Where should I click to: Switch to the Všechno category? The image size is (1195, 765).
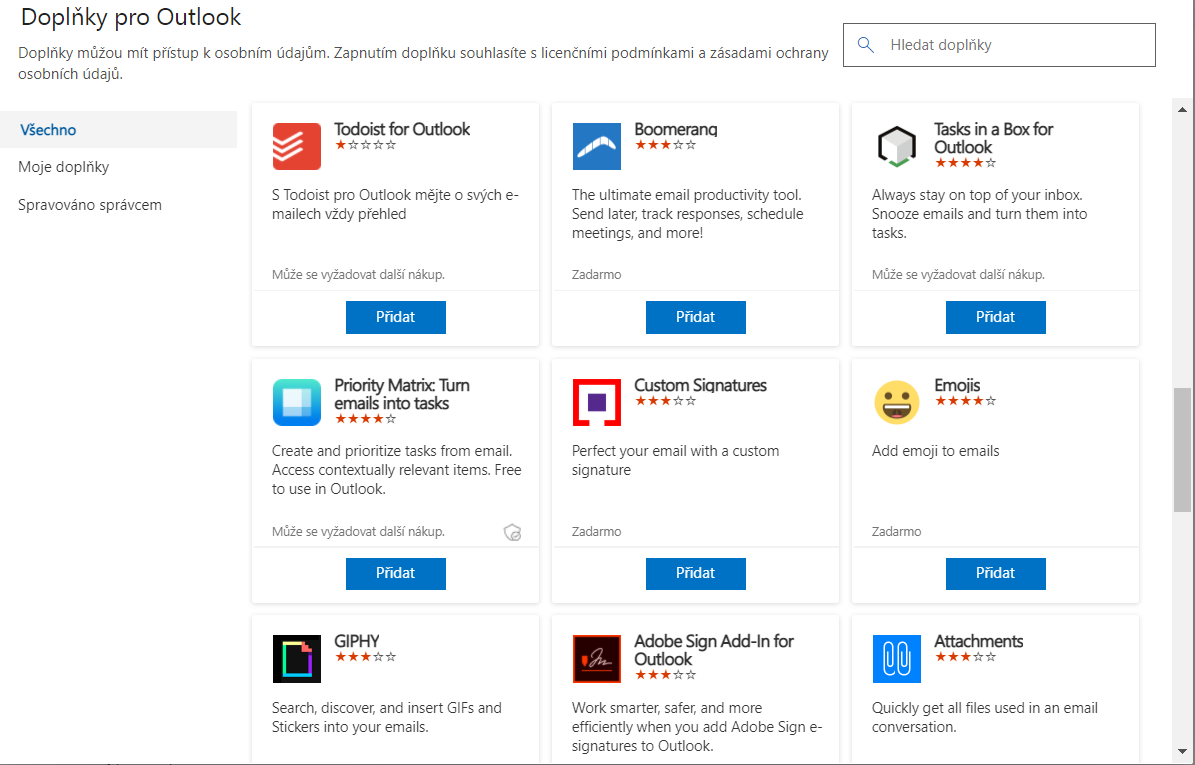(x=48, y=129)
